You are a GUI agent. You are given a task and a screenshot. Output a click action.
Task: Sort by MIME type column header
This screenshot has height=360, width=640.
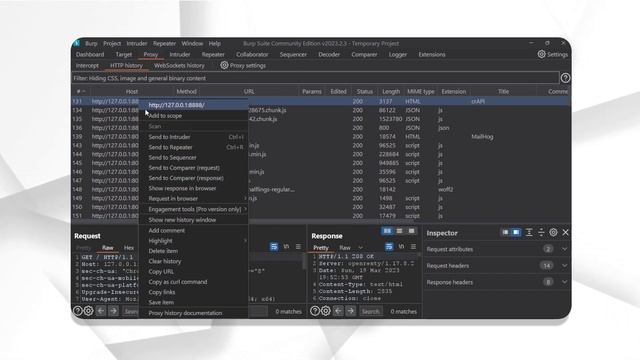coord(420,91)
